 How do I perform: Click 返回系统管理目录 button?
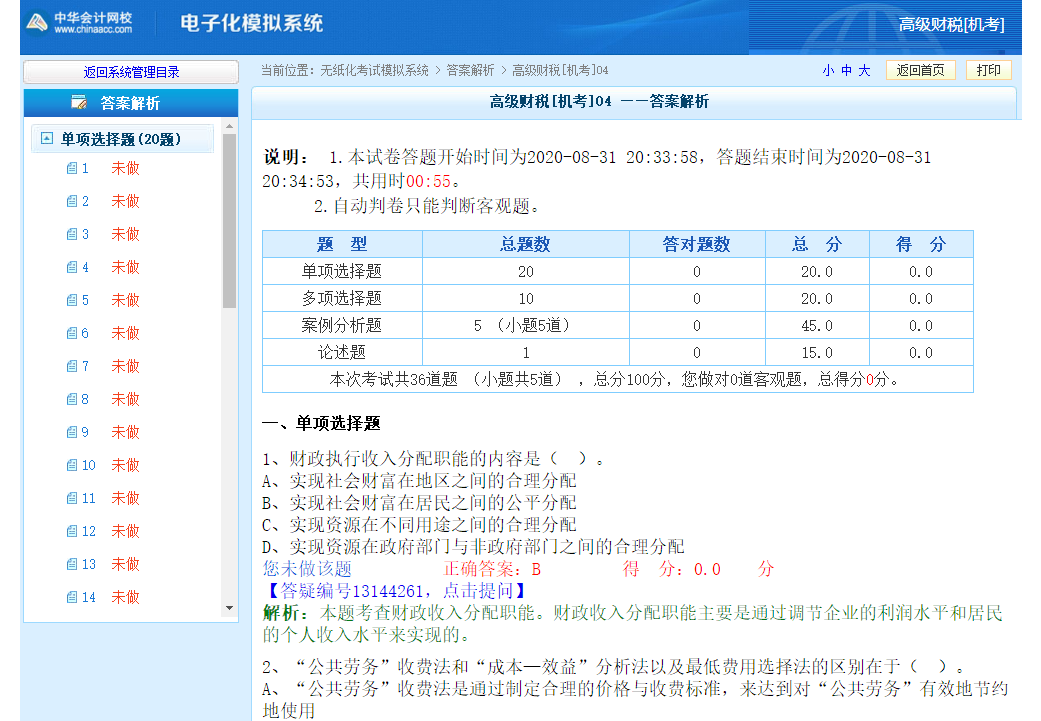pyautogui.click(x=131, y=72)
